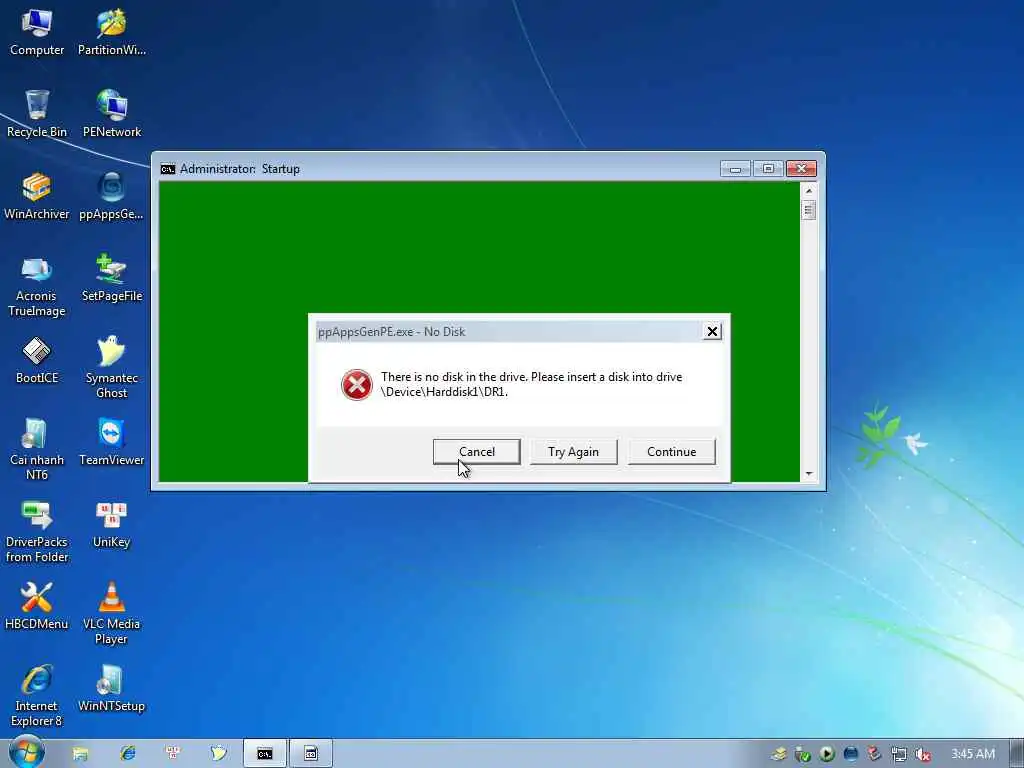Select DriverPacks from Folder icon

click(x=37, y=532)
